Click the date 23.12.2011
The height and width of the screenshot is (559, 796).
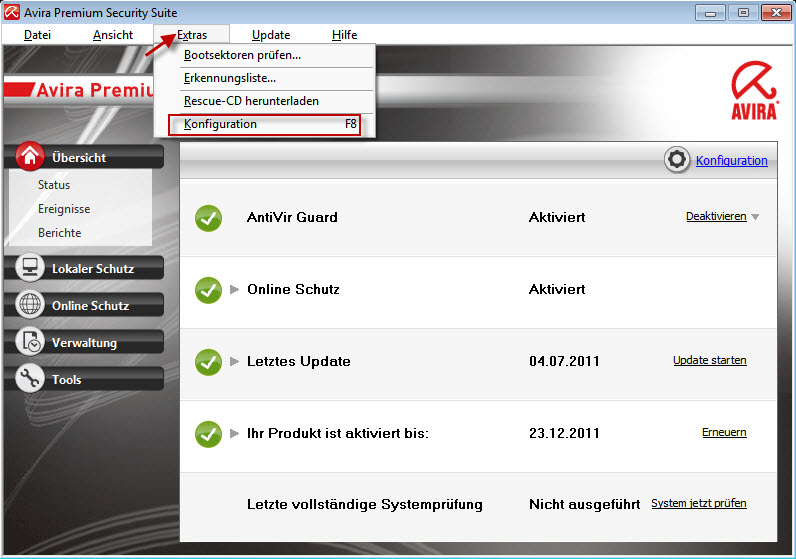click(x=564, y=433)
